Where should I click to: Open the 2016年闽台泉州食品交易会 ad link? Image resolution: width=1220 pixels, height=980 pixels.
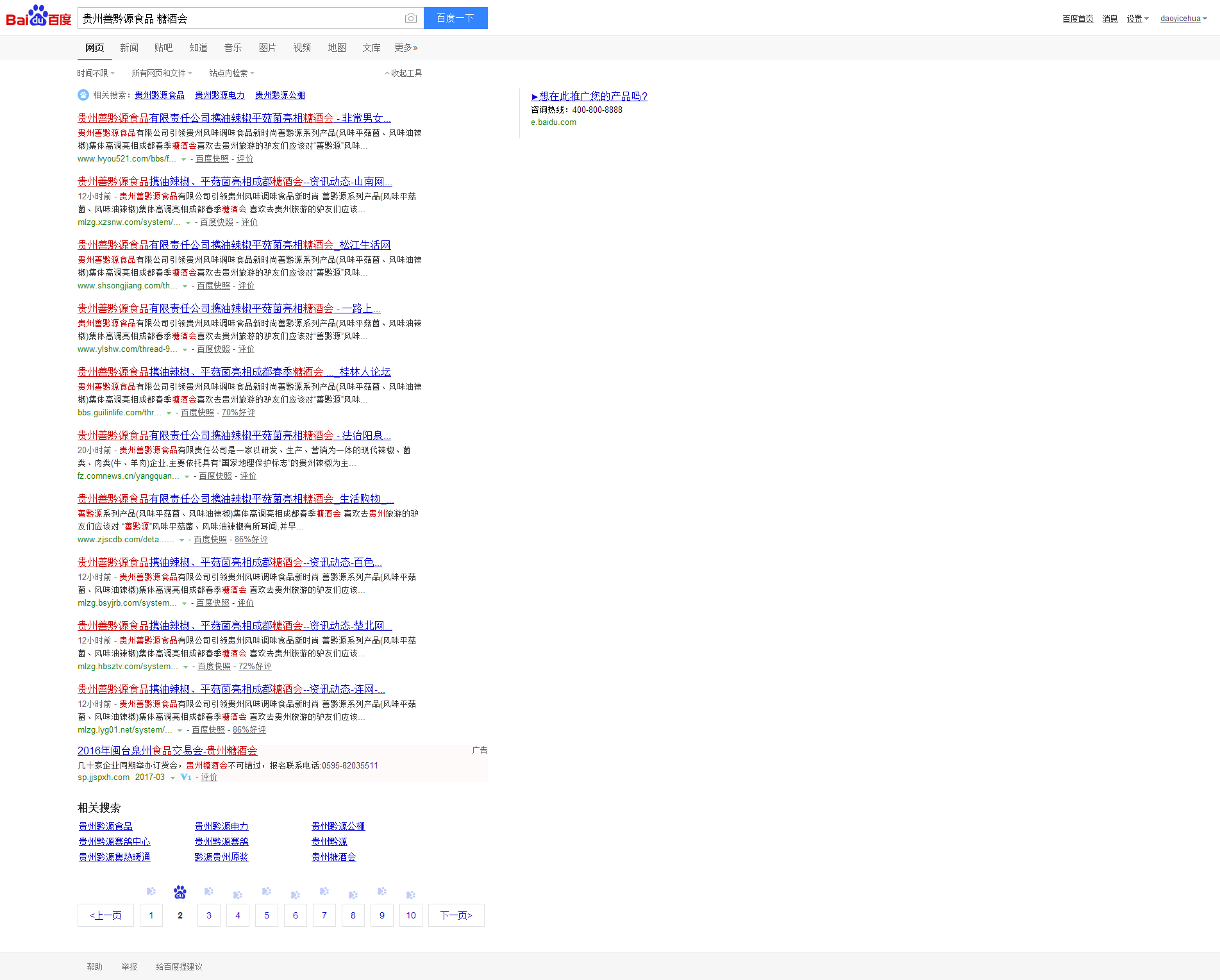point(167,751)
